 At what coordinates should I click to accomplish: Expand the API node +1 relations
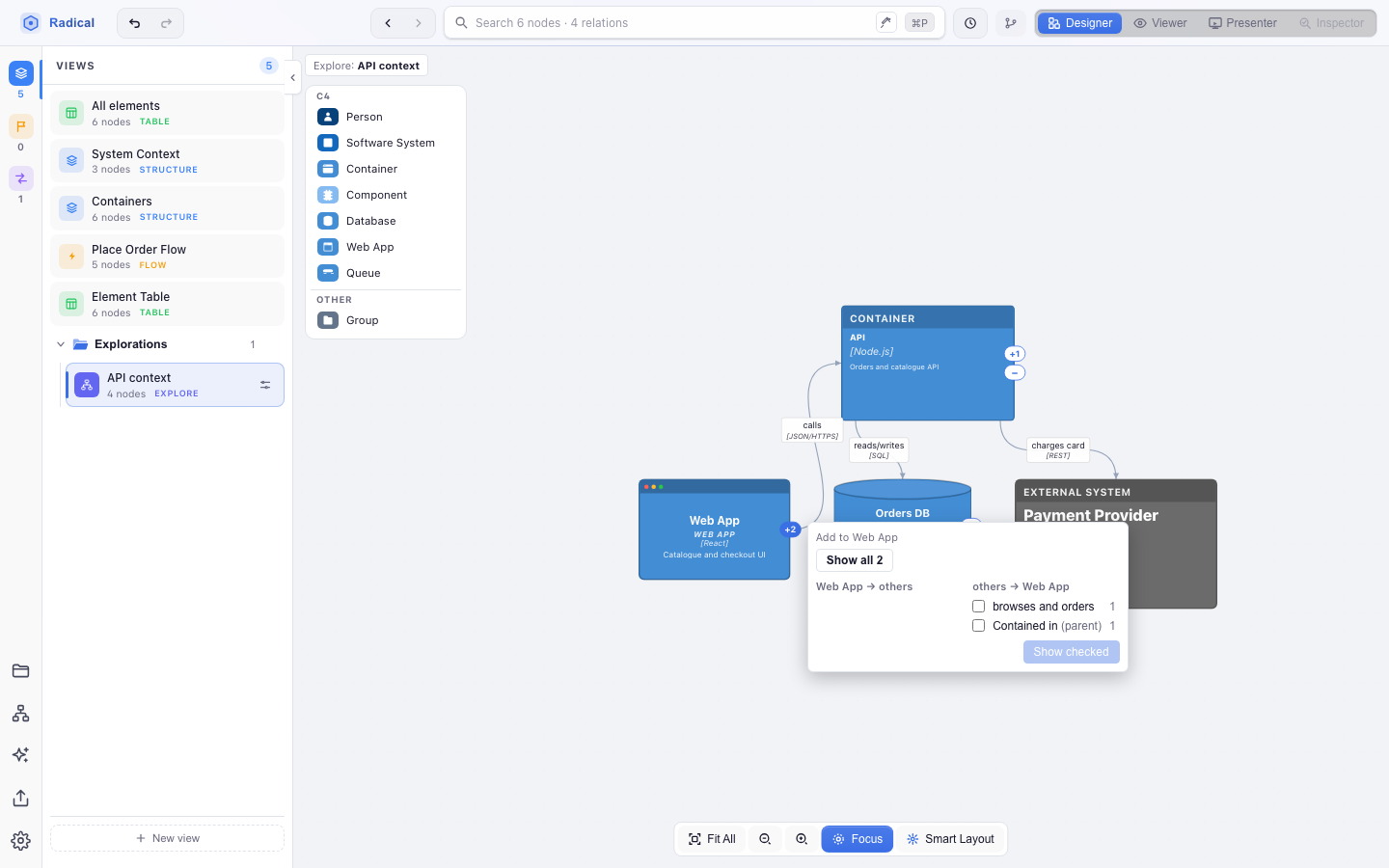click(x=1015, y=354)
